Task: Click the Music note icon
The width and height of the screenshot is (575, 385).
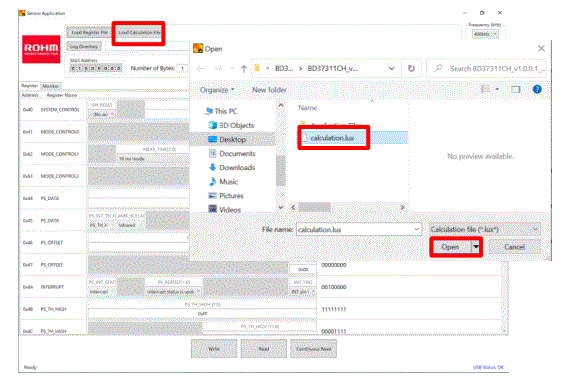Action: [213, 182]
